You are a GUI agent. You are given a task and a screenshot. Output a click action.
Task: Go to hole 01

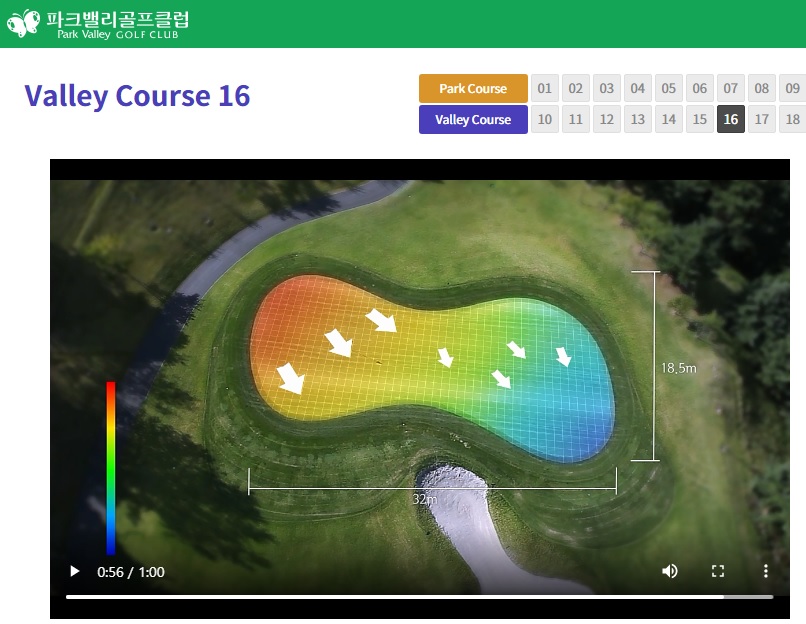point(544,88)
